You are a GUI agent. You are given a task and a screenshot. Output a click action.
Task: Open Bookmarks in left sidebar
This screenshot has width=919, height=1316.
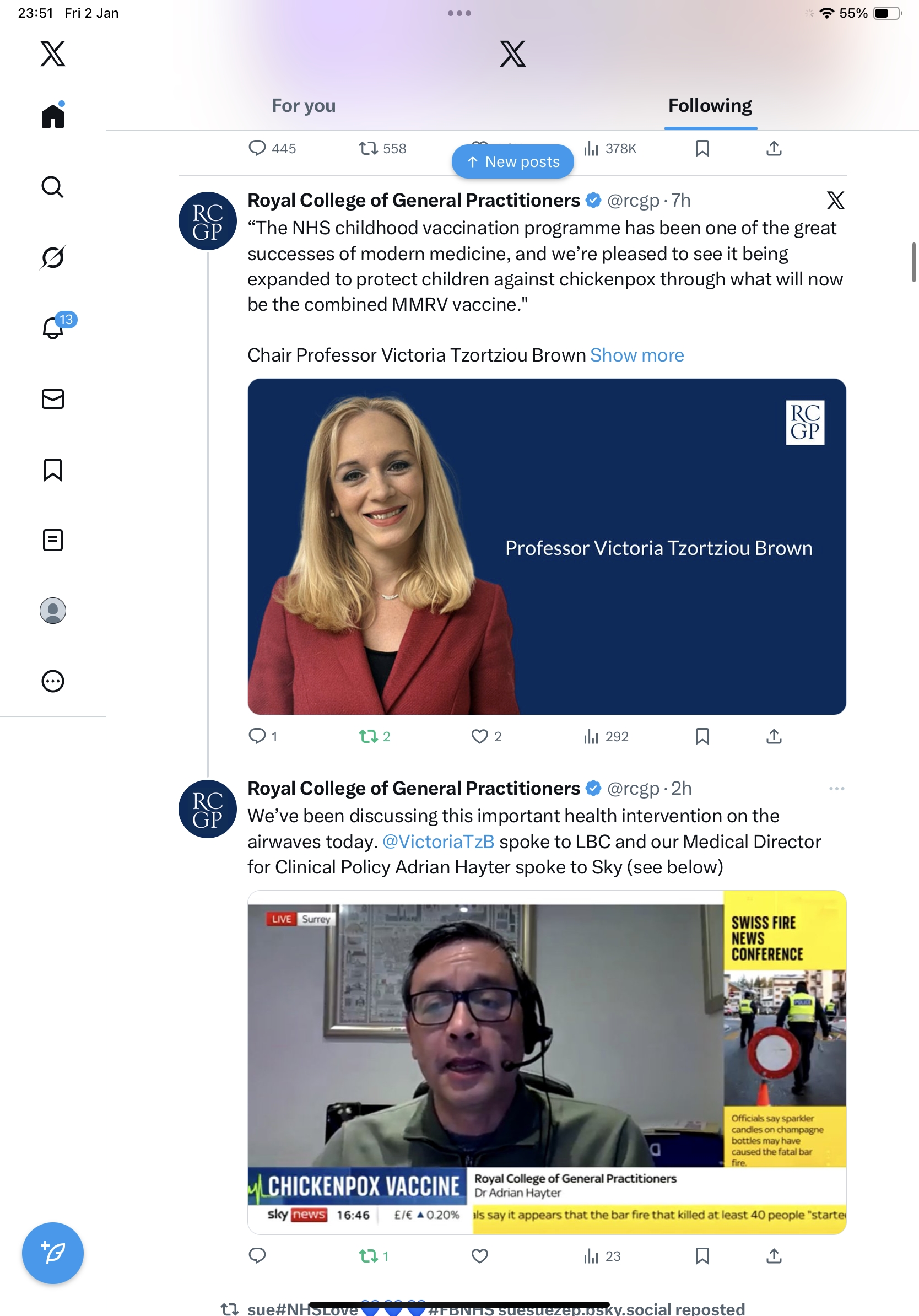pyautogui.click(x=53, y=470)
